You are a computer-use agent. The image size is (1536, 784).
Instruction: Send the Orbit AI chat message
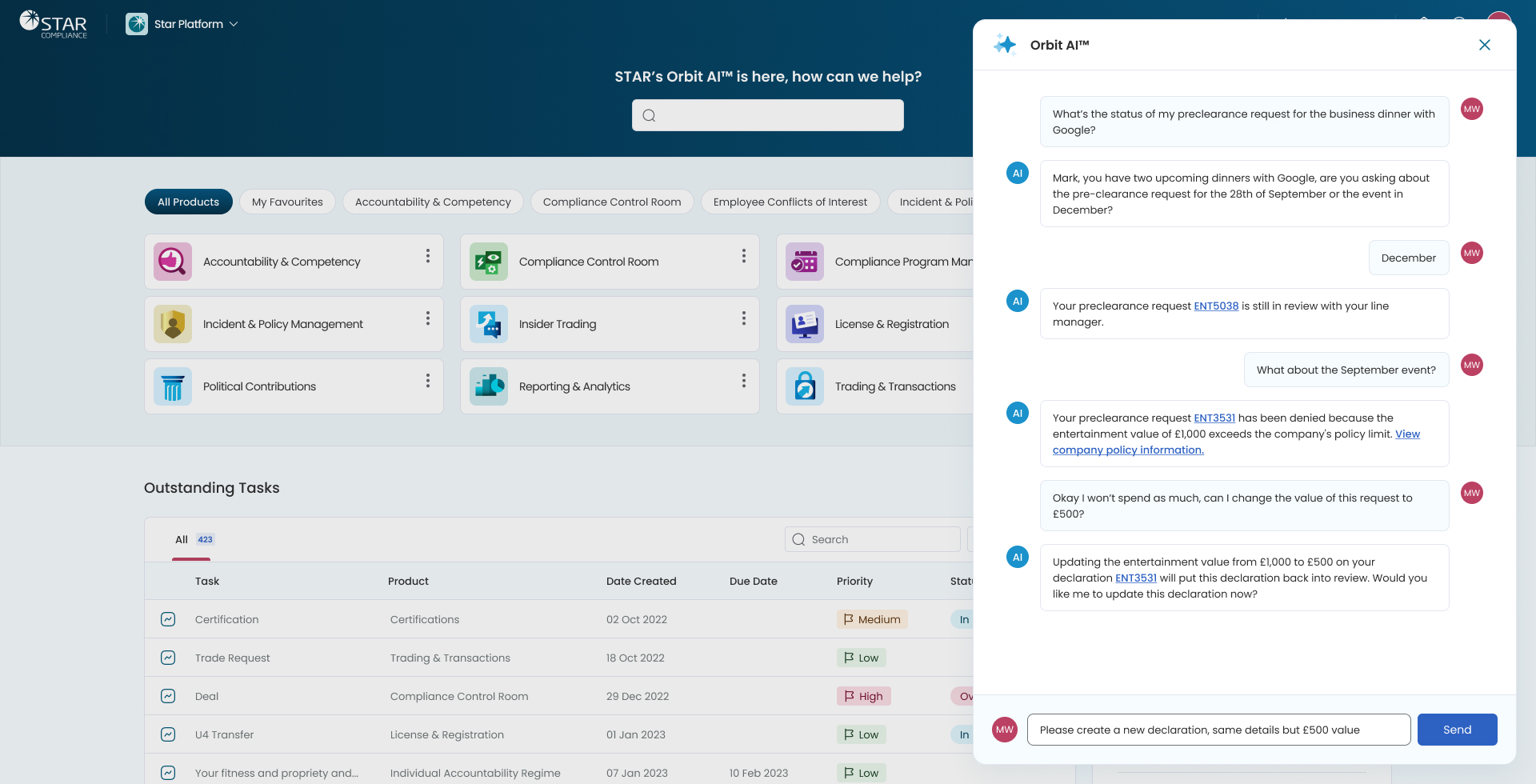[1457, 730]
